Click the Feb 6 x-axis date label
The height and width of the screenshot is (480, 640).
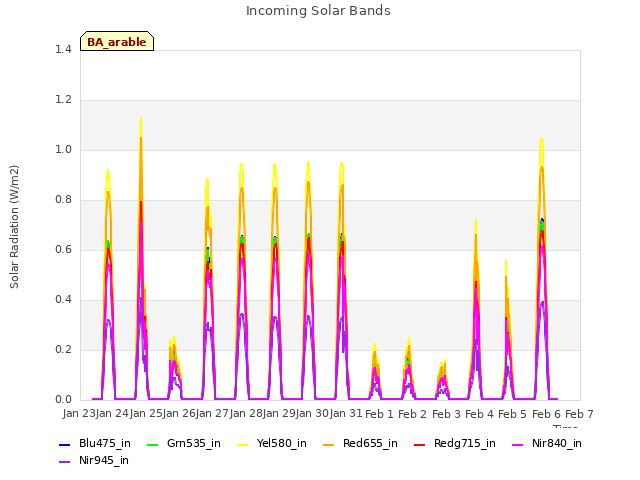[x=546, y=414]
